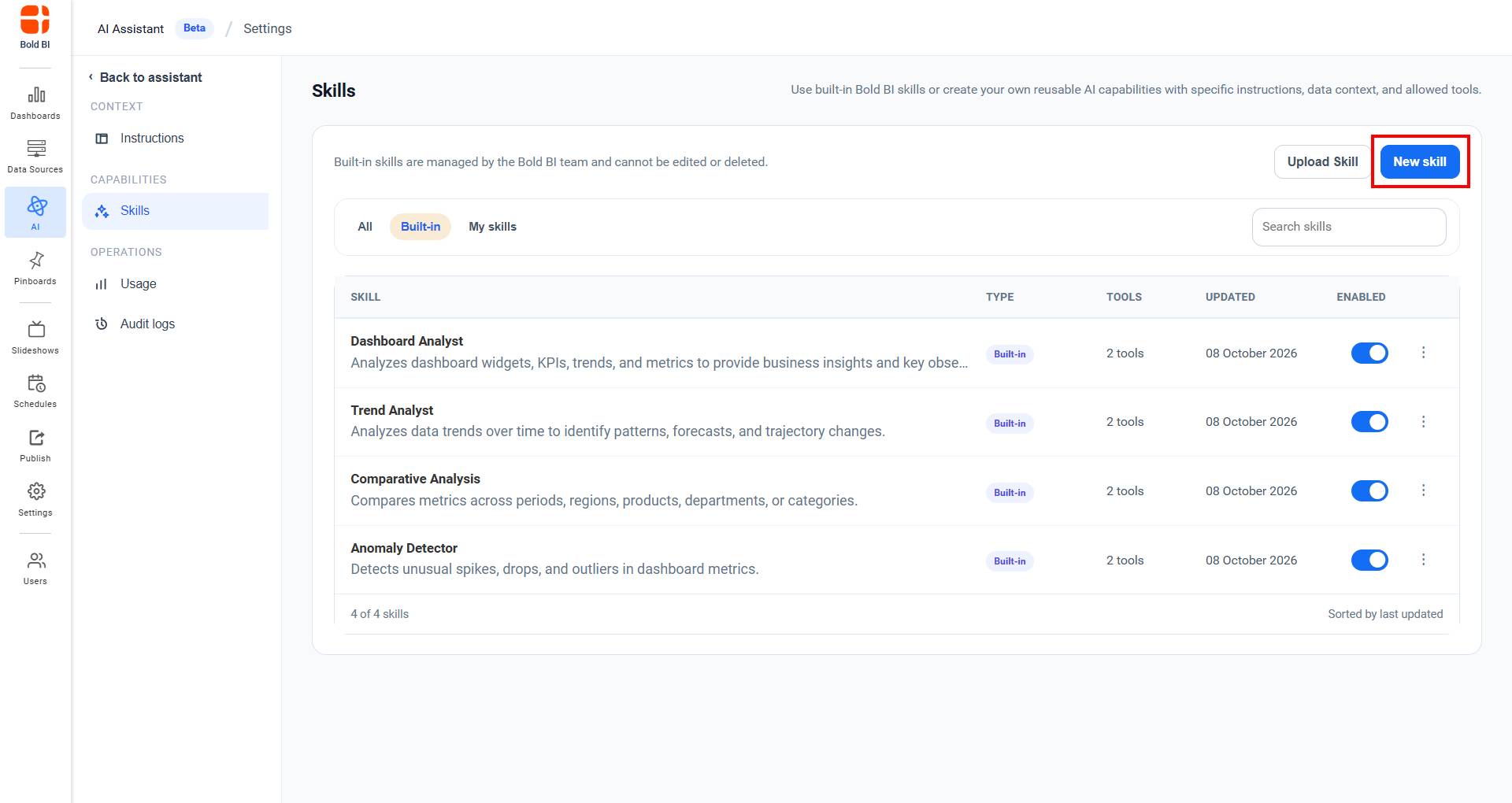The height and width of the screenshot is (803, 1512).
Task: Click the Skills sparkle icon
Action: pos(102,211)
